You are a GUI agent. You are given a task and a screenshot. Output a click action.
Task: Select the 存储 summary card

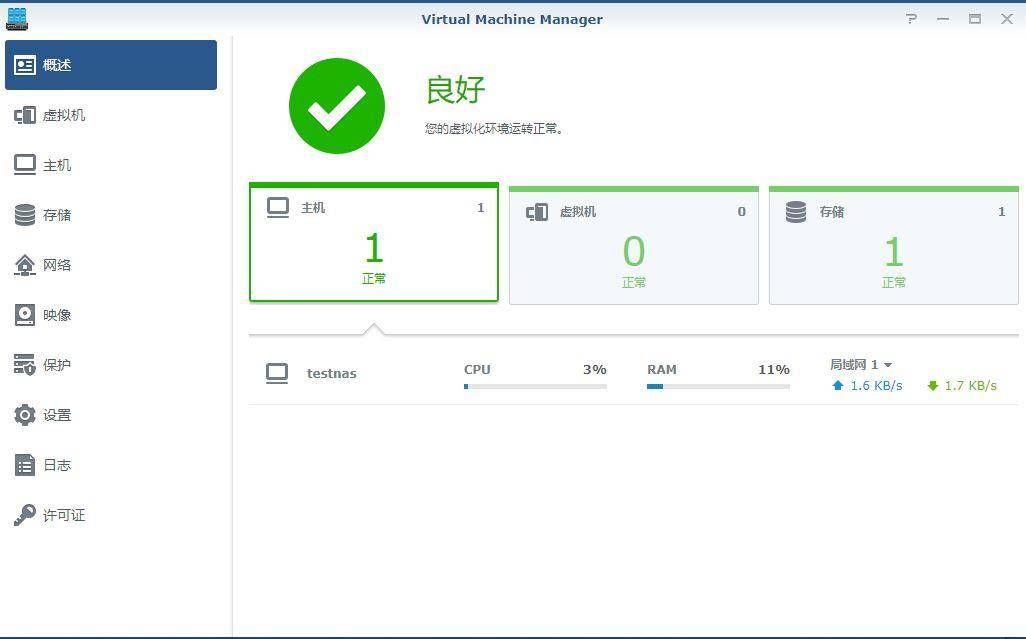[x=894, y=245]
